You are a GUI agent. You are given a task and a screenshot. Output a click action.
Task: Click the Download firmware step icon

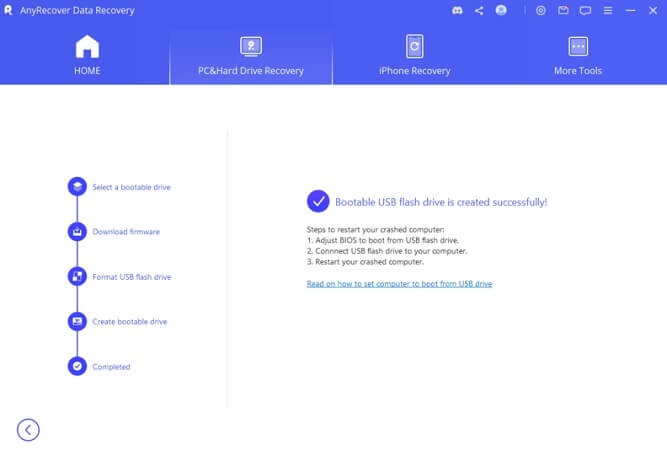pos(77,231)
